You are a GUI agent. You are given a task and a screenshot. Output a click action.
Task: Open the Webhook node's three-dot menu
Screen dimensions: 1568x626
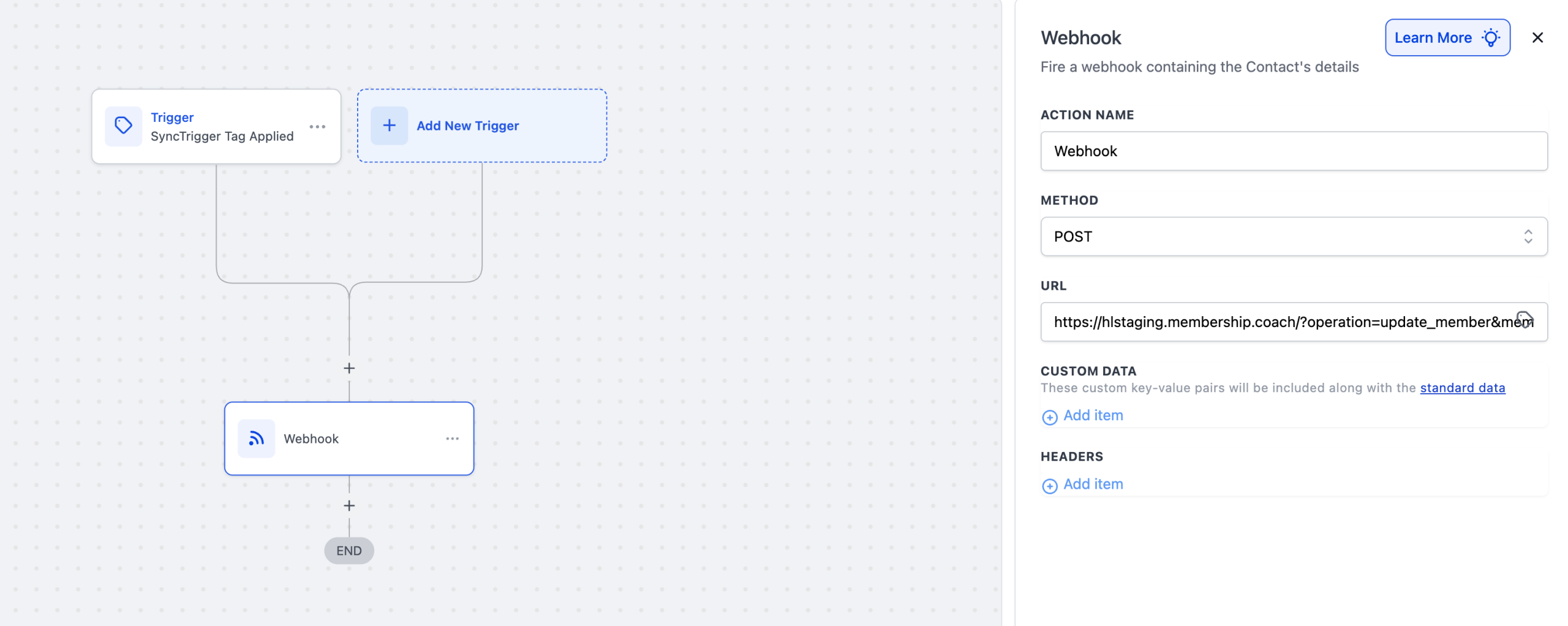(452, 439)
